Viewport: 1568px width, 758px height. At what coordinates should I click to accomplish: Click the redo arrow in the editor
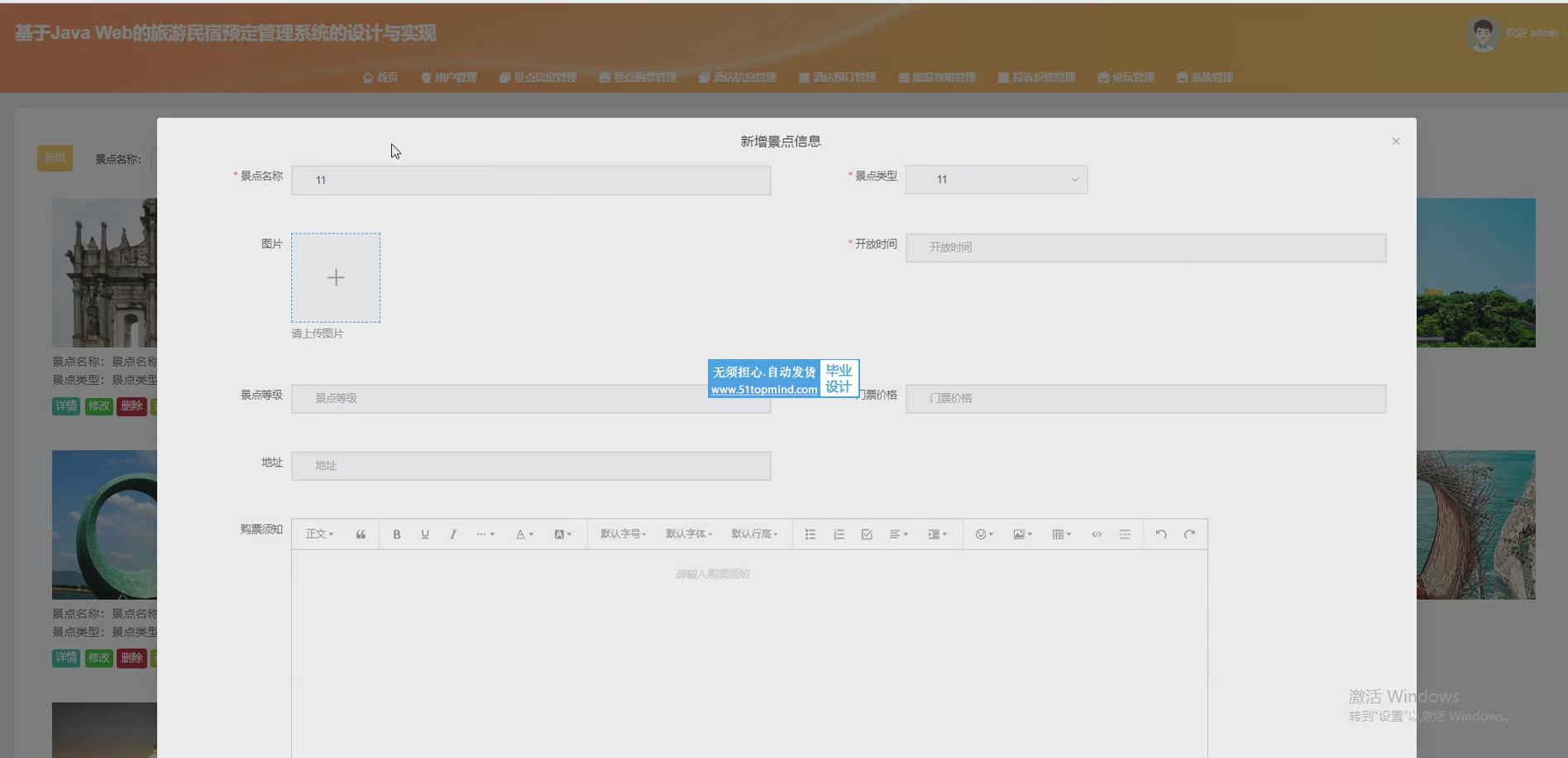coord(1189,535)
